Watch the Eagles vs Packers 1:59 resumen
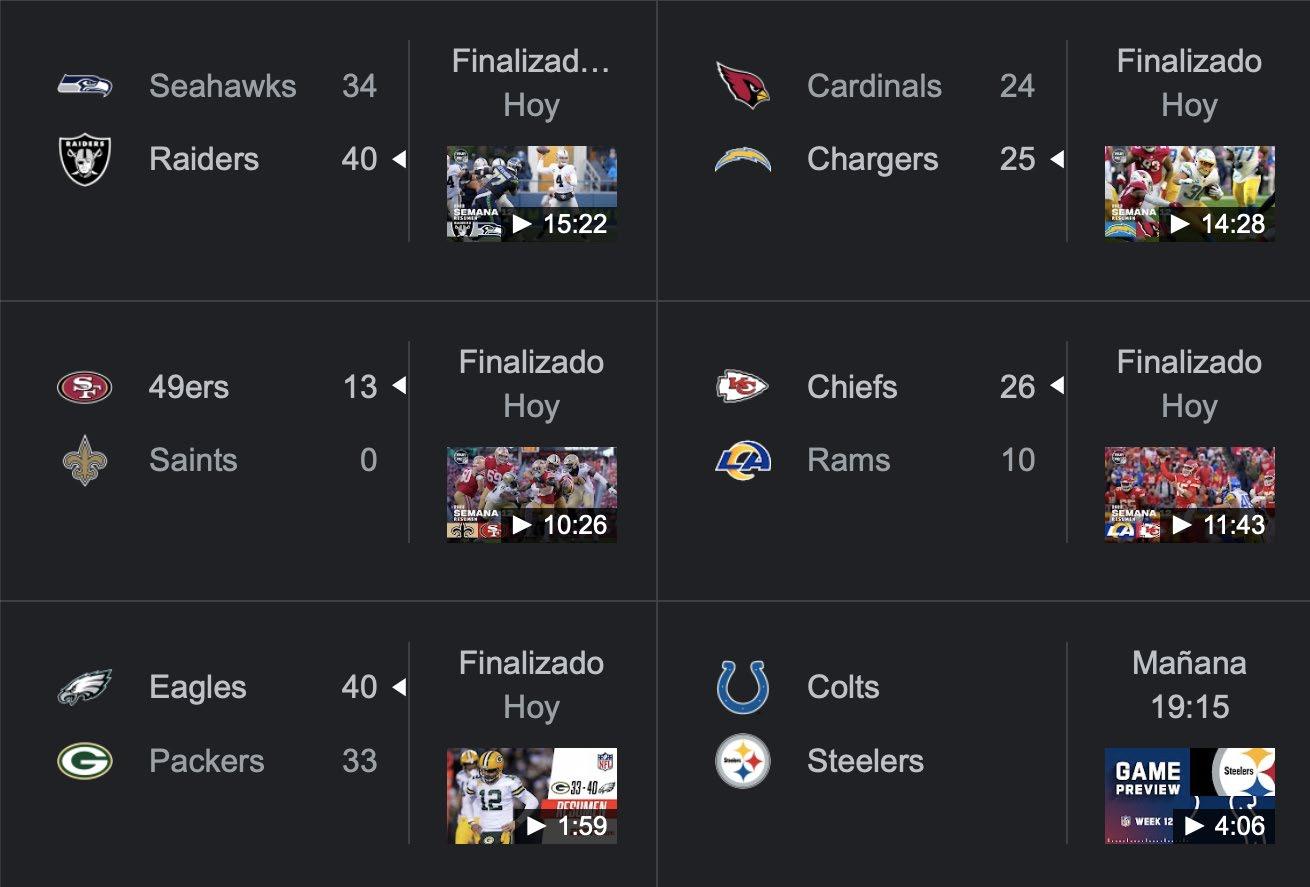 [x=531, y=796]
